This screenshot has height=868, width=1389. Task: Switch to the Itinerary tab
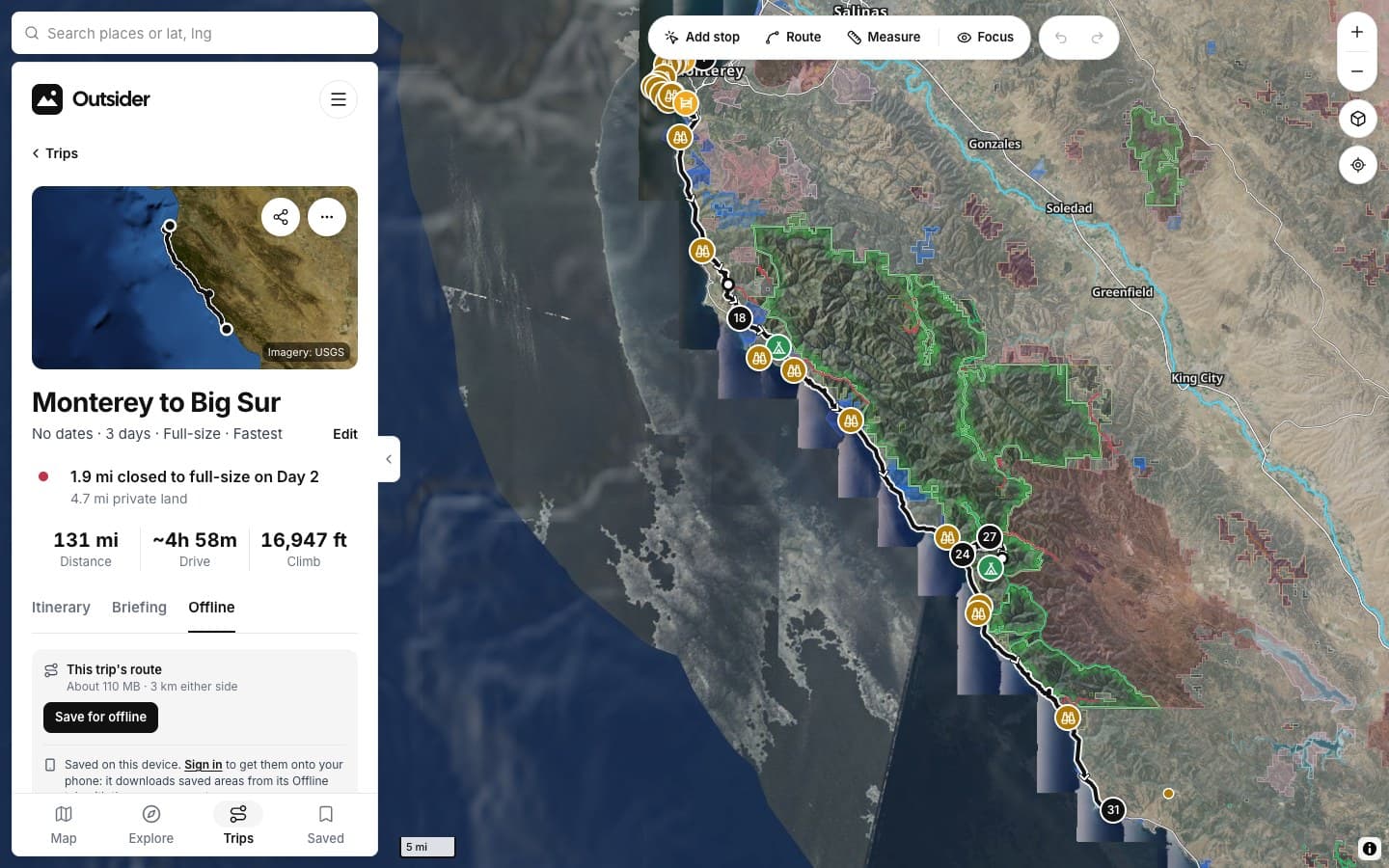pyautogui.click(x=61, y=608)
